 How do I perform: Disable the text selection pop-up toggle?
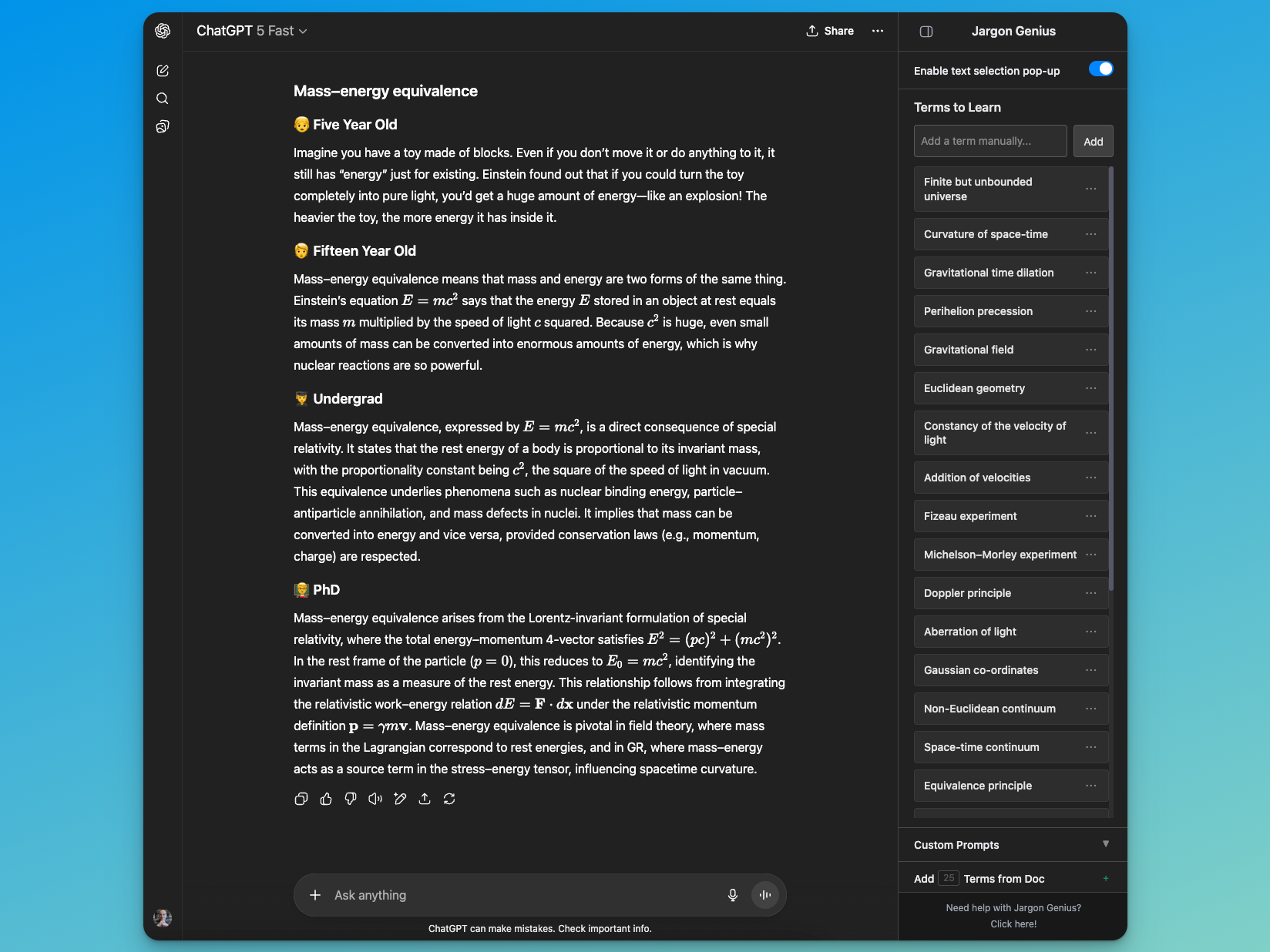pos(1100,69)
